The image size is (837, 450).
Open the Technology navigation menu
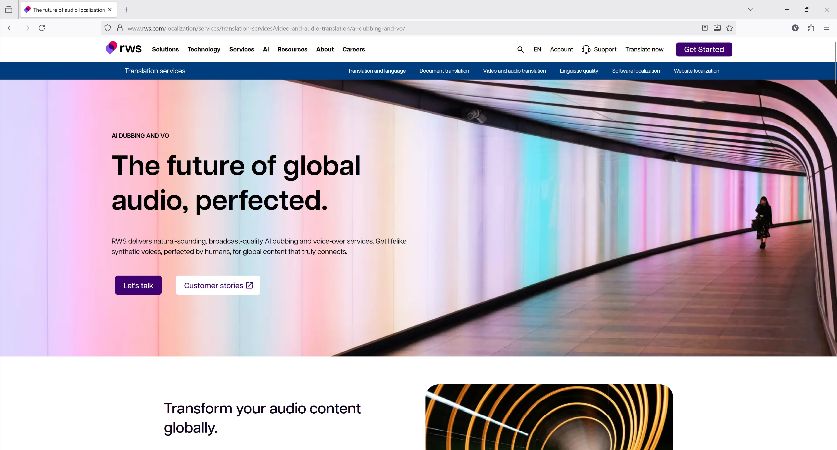click(x=203, y=49)
